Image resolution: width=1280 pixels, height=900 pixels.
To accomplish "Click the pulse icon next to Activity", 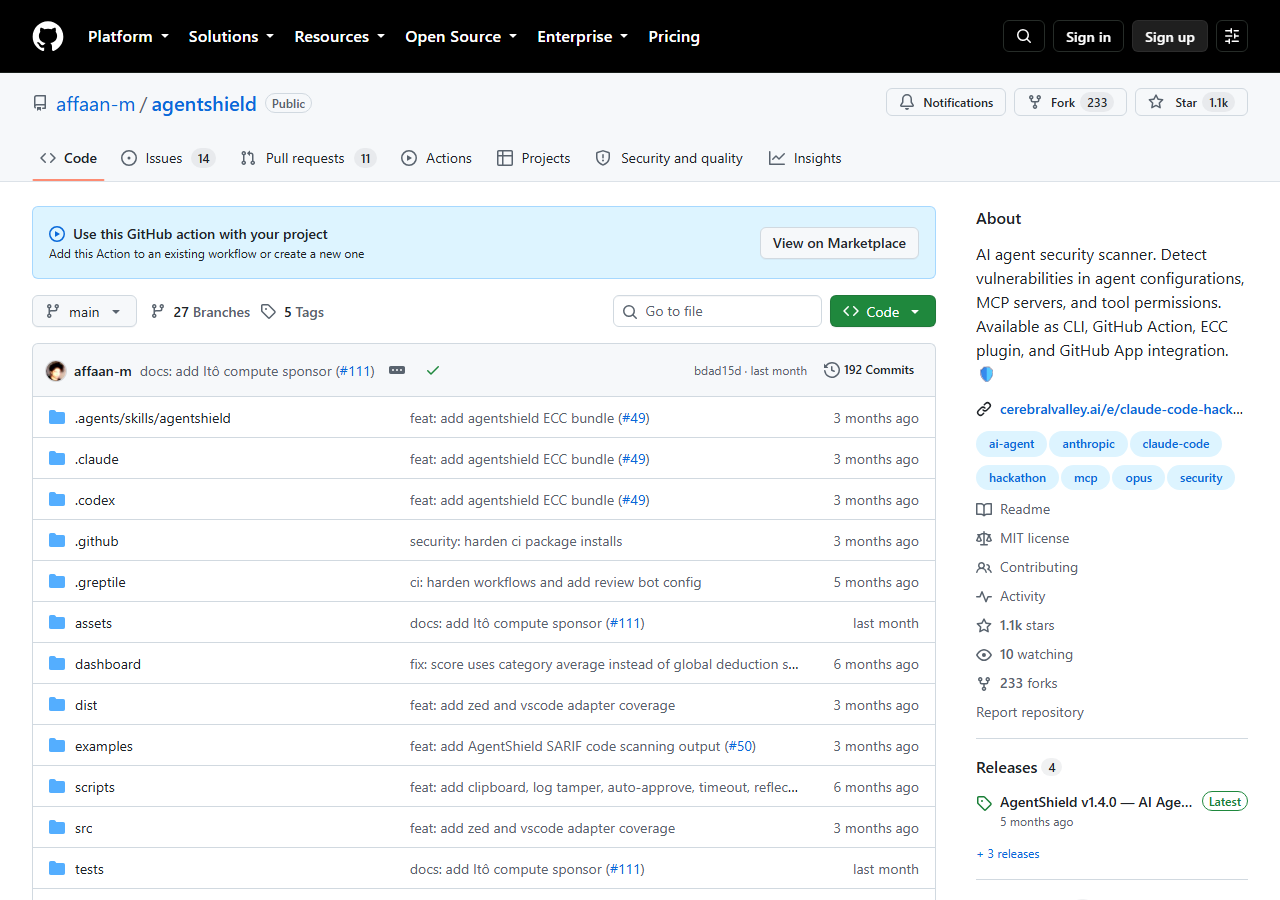I will tap(984, 596).
